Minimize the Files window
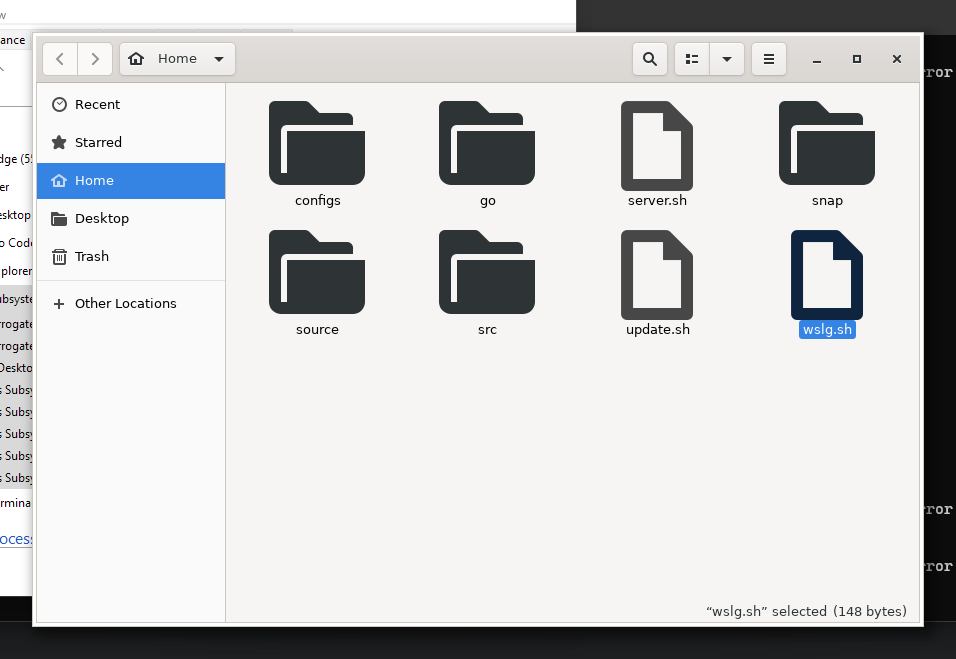Screen dimensions: 956x659 (817, 59)
